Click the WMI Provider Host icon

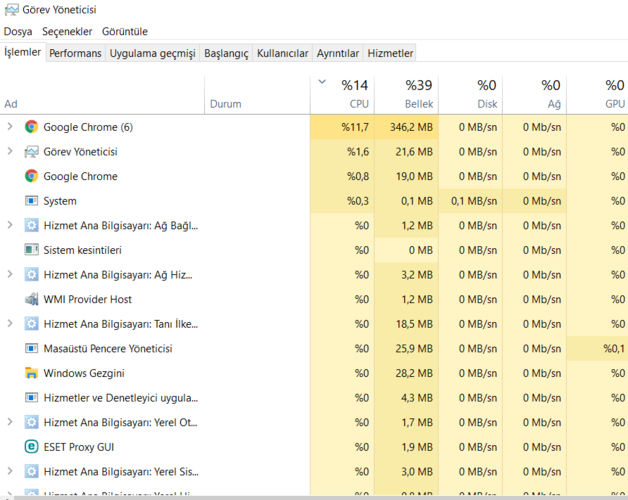click(32, 299)
